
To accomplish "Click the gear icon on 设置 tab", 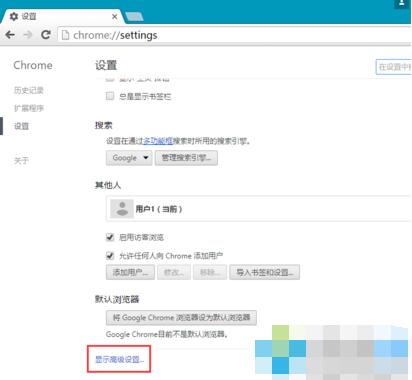I will (14, 16).
